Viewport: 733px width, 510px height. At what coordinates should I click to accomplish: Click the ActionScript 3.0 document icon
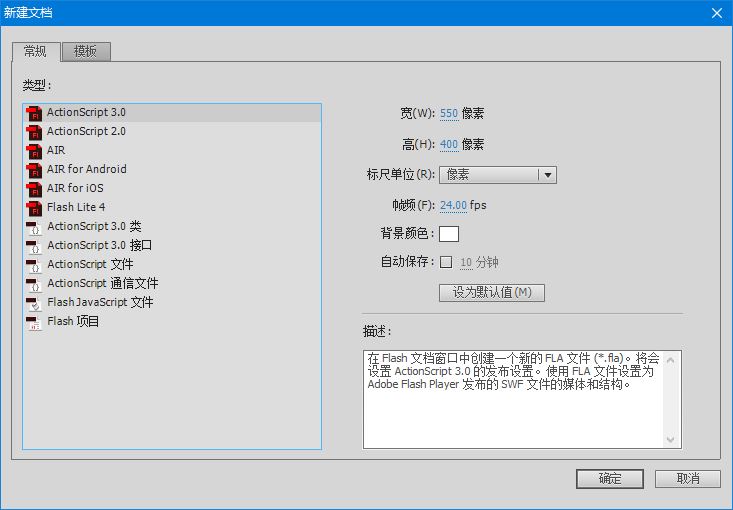click(34, 113)
